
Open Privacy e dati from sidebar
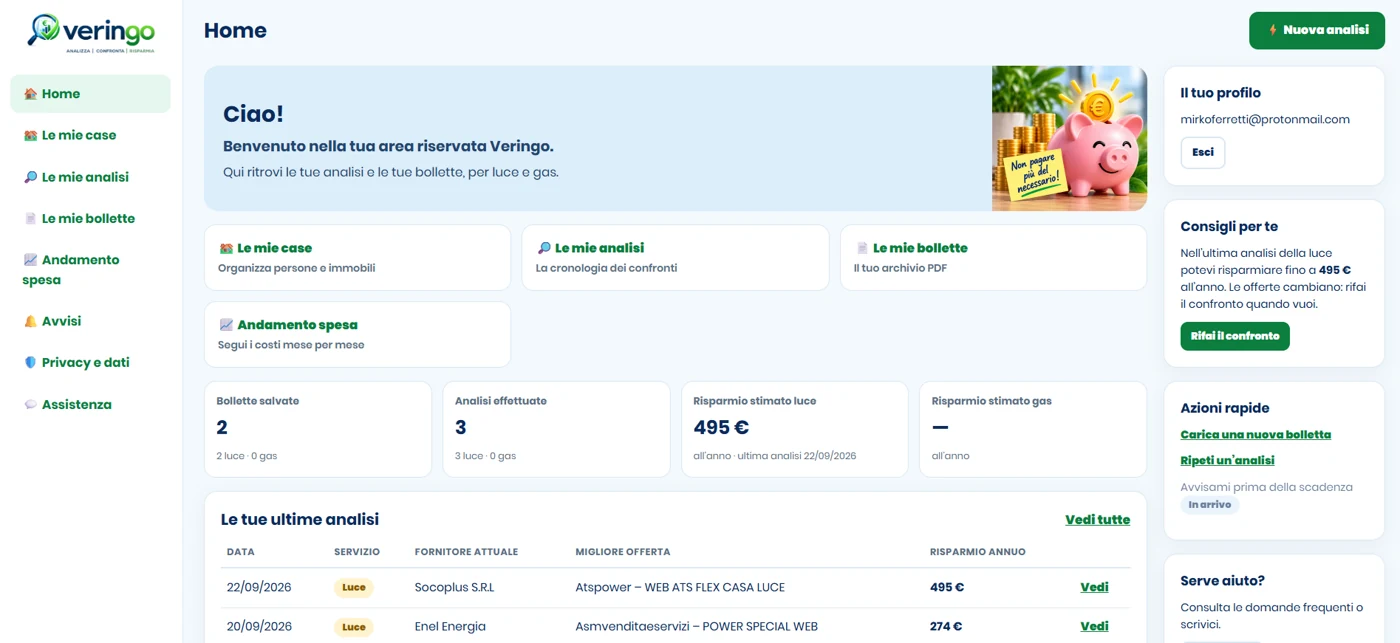90,363
